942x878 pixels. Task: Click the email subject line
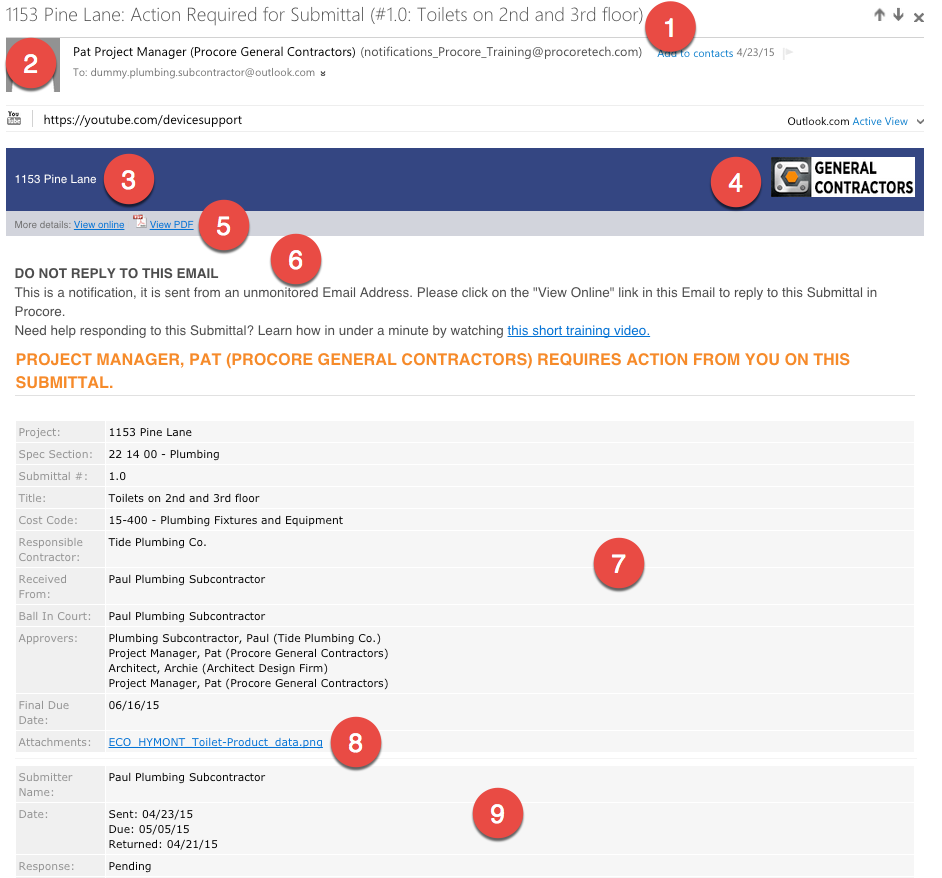[320, 16]
